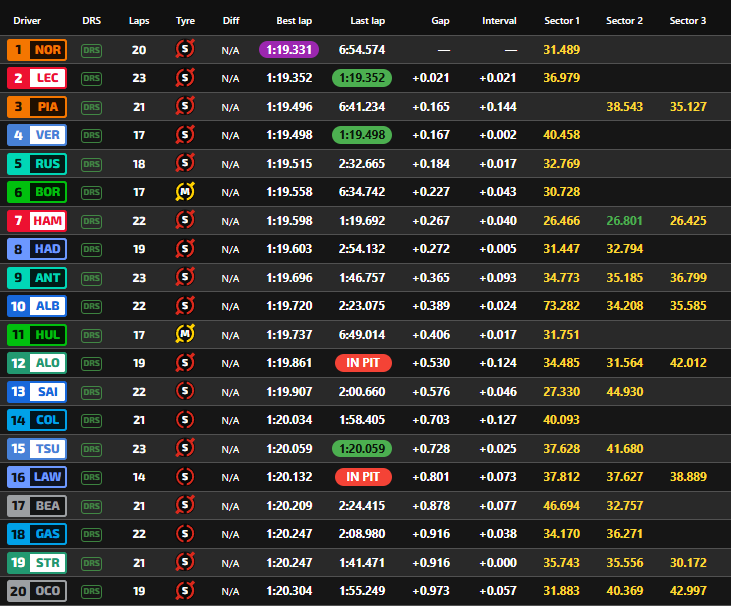Viewport: 731px width, 606px height.
Task: Select the Sector 1 column header
Action: pyautogui.click(x=562, y=21)
